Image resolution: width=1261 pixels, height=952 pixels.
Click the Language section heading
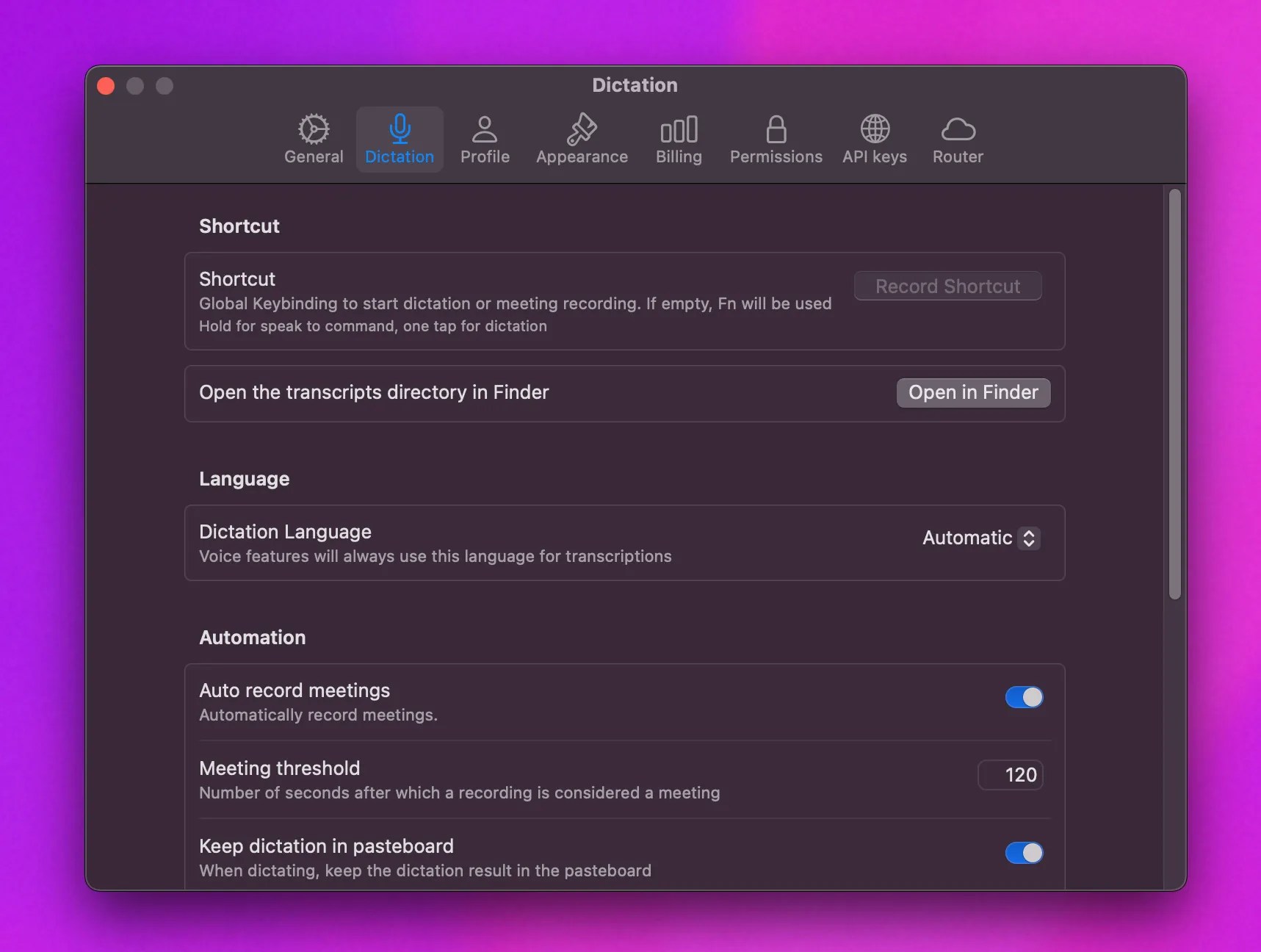click(x=245, y=479)
